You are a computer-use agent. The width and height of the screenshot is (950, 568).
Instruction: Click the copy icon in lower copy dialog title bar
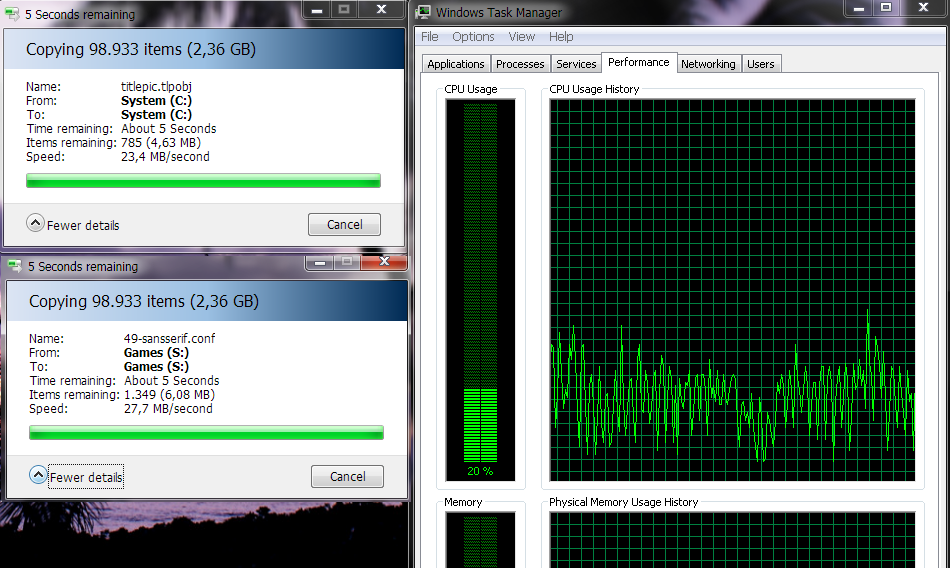tap(15, 266)
